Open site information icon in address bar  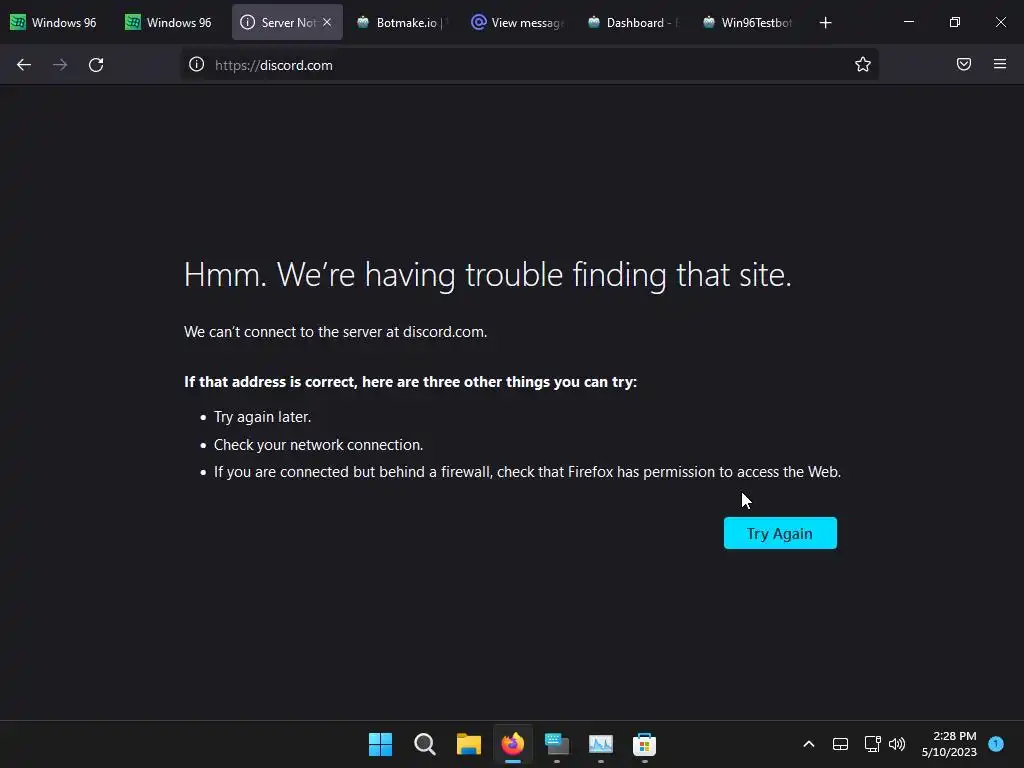(197, 65)
